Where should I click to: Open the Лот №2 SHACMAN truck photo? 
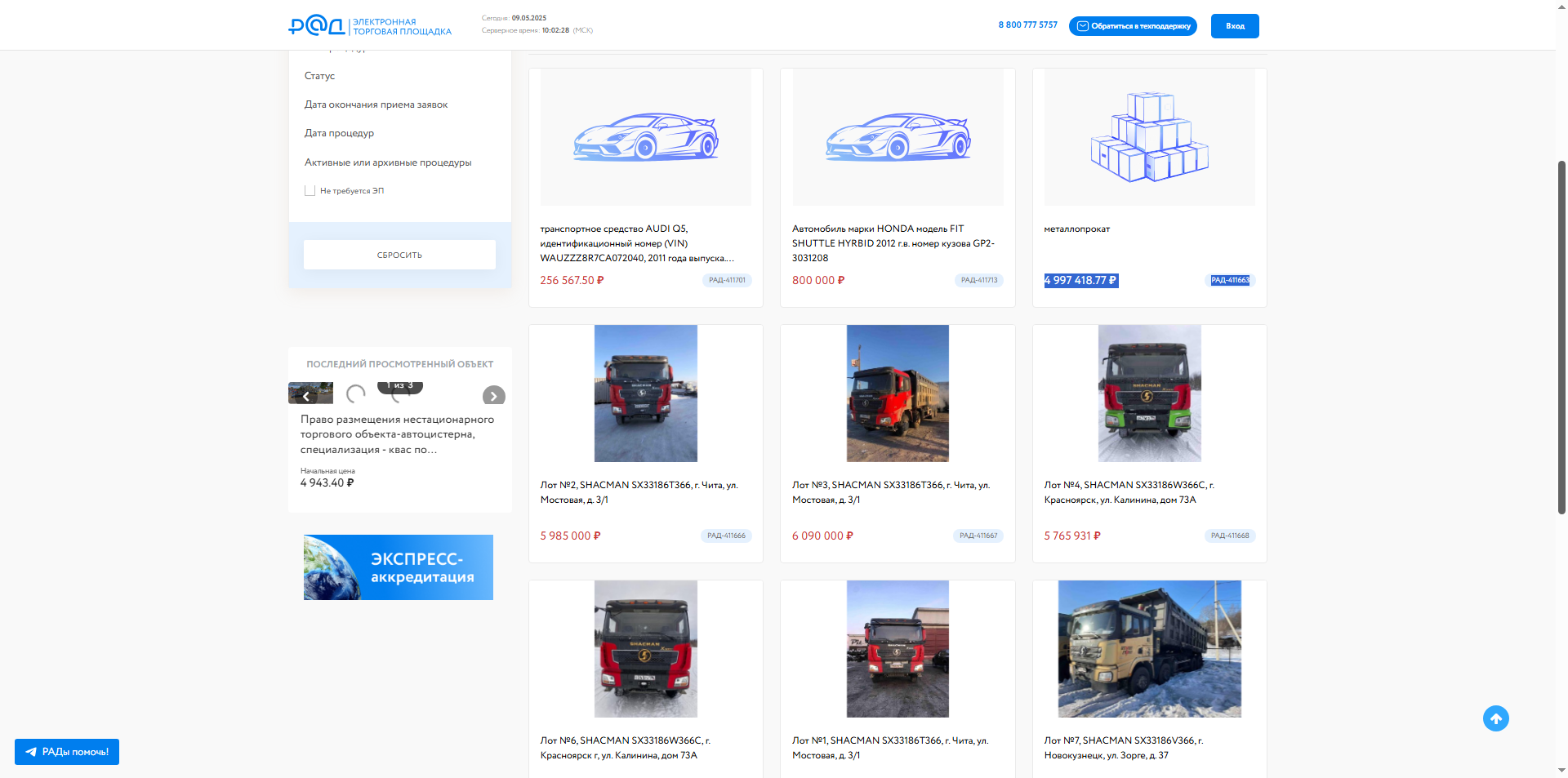click(x=645, y=393)
